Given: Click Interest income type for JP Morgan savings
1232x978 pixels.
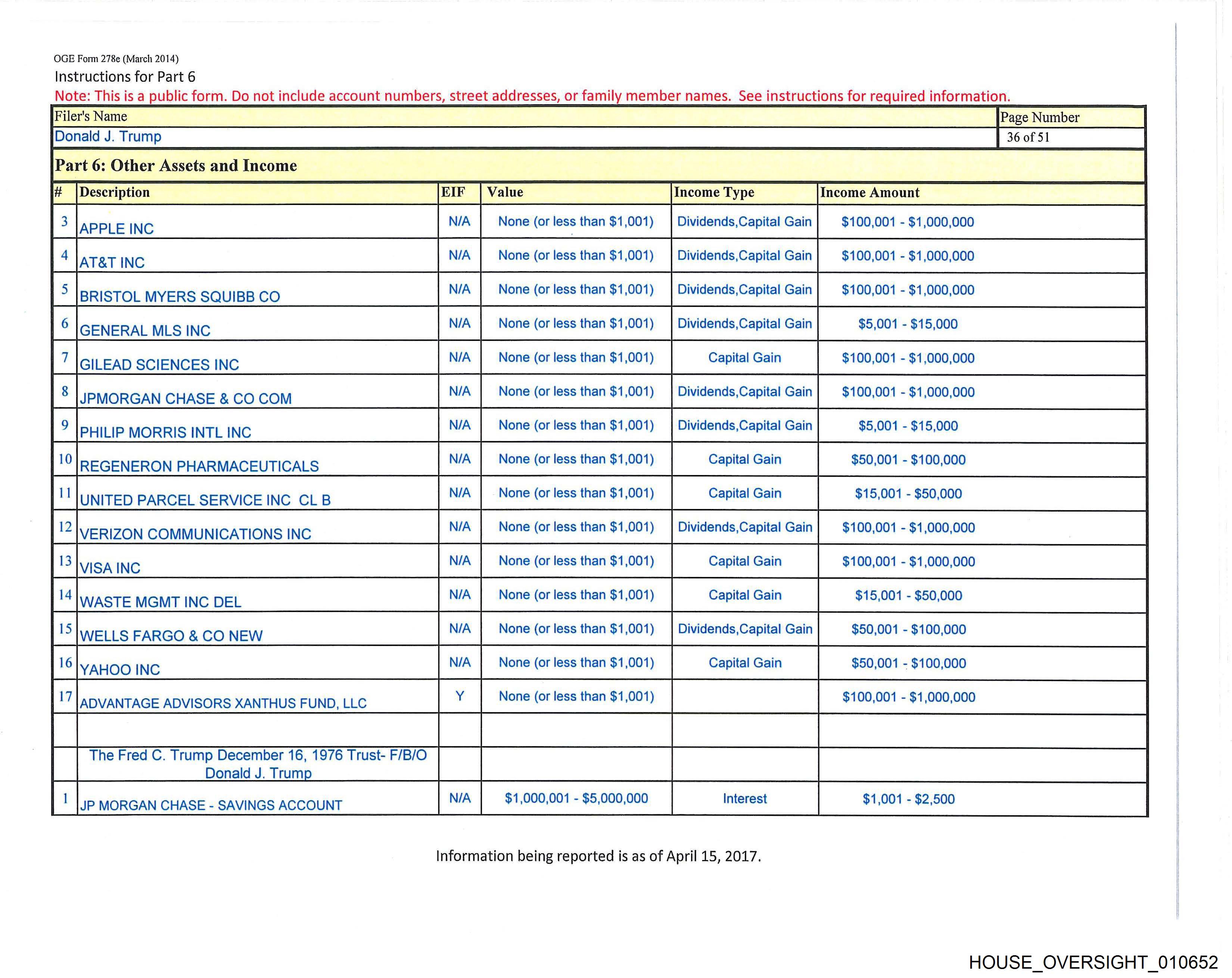Looking at the screenshot, I should (744, 798).
